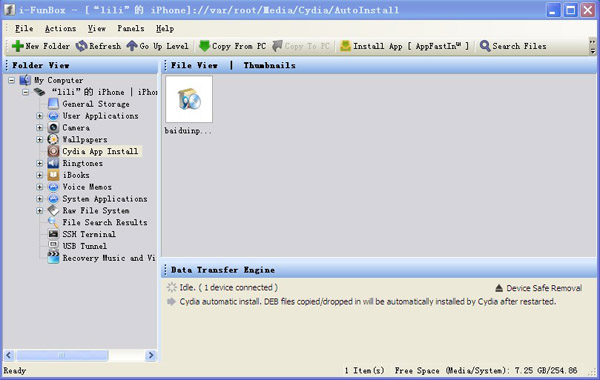Click the green New Folder plus icon
The image size is (600, 380).
18,46
